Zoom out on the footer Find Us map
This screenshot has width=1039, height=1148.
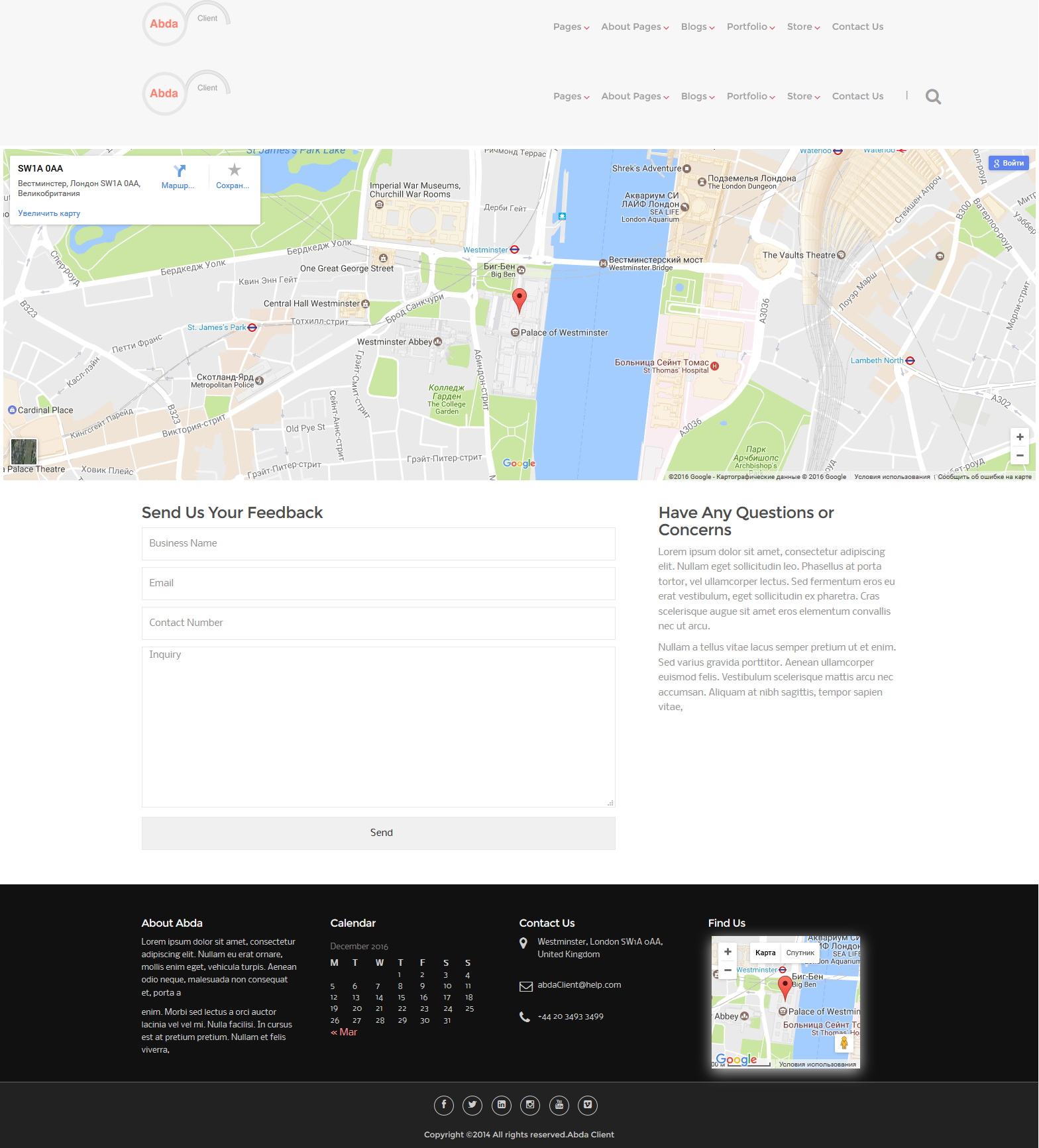pos(728,970)
